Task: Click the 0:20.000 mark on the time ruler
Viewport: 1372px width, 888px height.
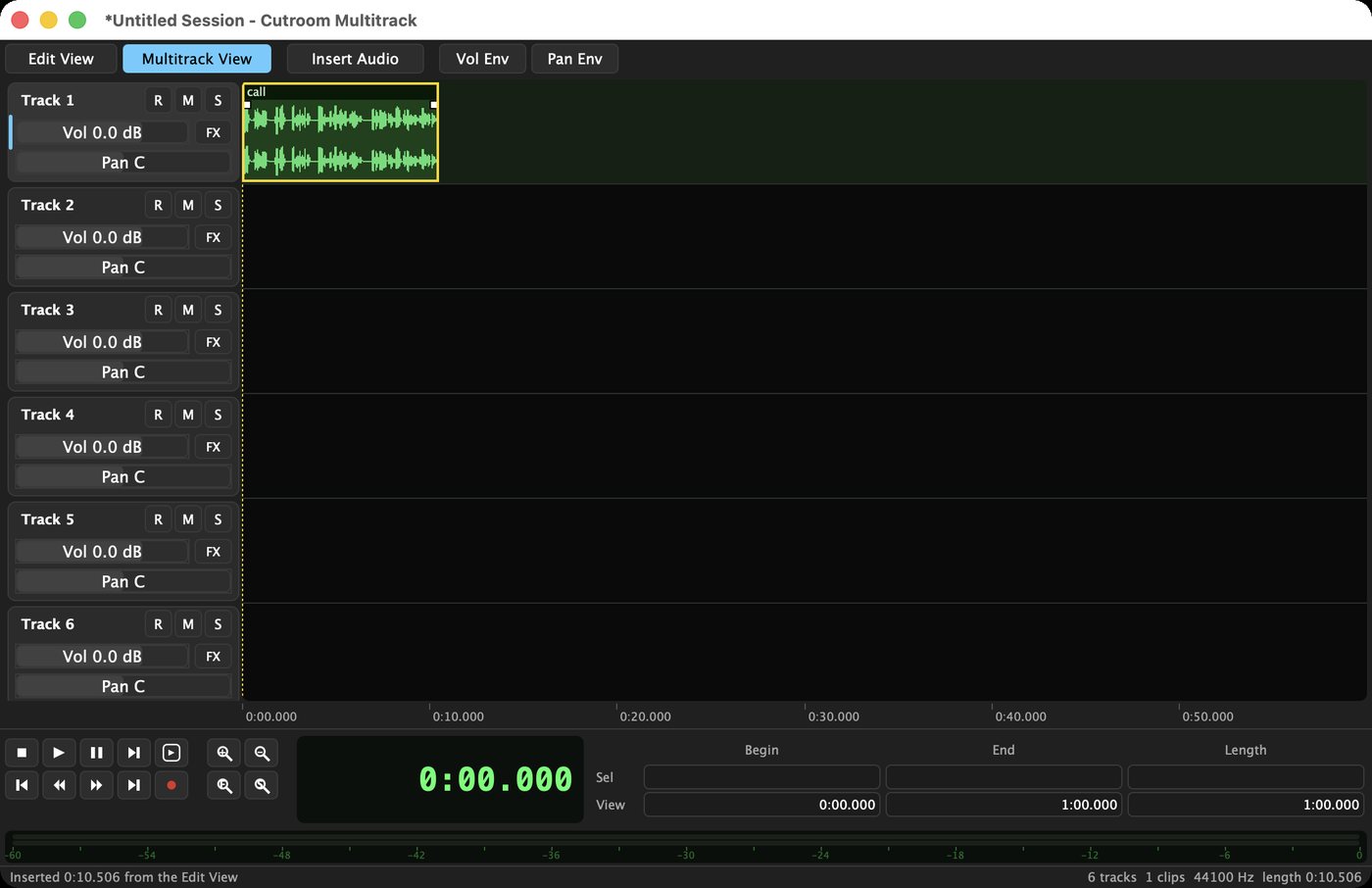Action: pyautogui.click(x=645, y=716)
